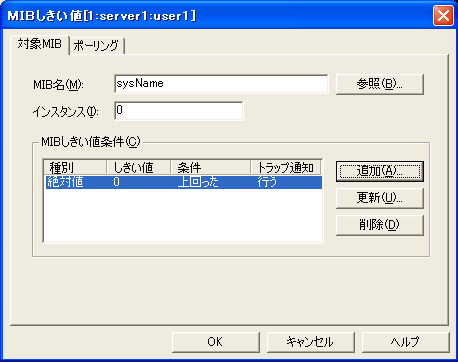
Task: Click the 削除(D) delete button
Action: tap(380, 225)
